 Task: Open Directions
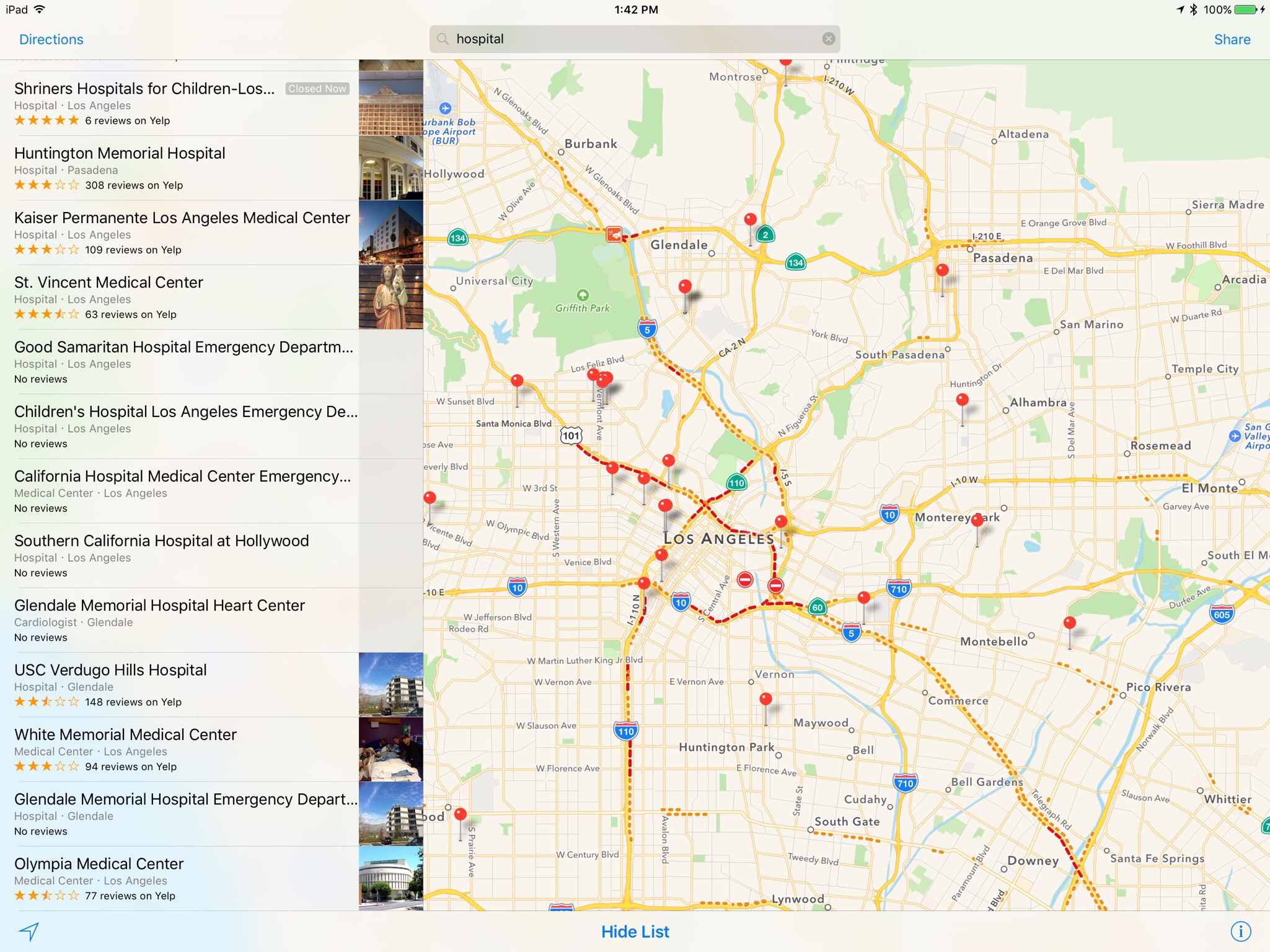51,40
